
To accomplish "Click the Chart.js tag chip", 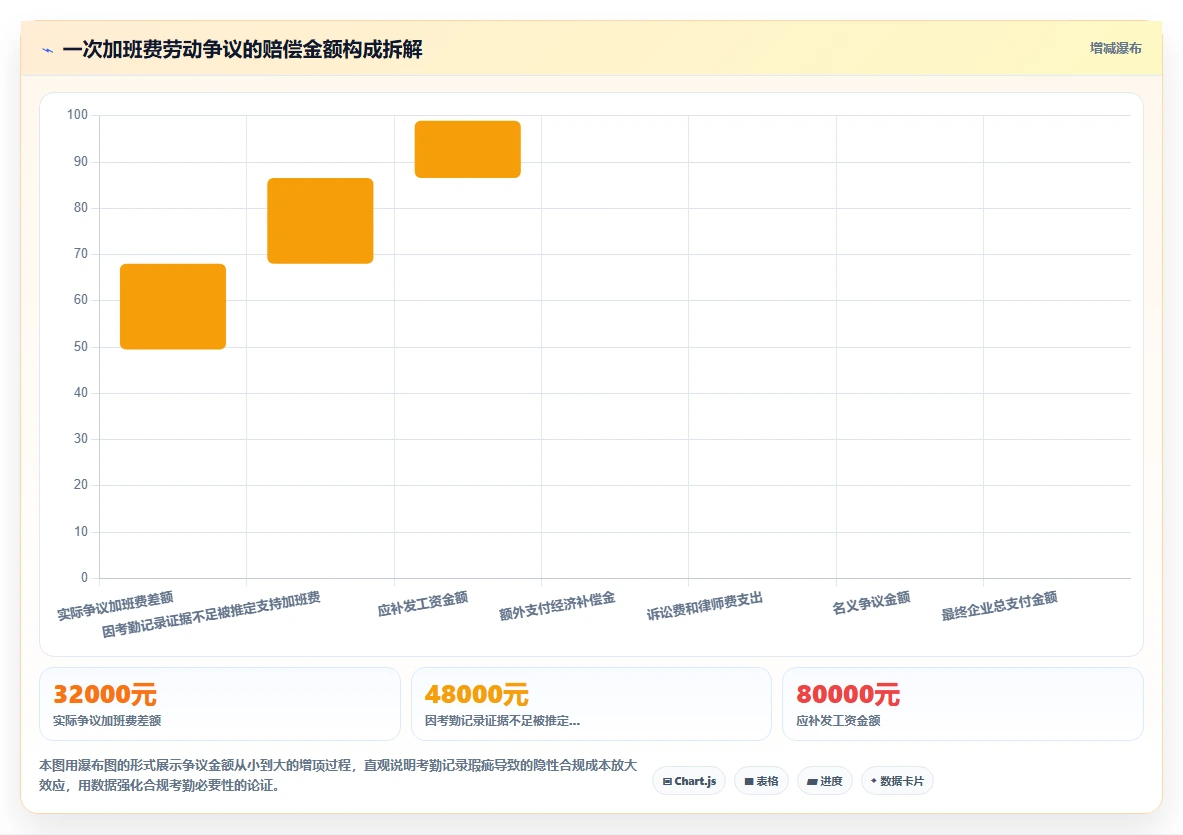I will tap(689, 781).
